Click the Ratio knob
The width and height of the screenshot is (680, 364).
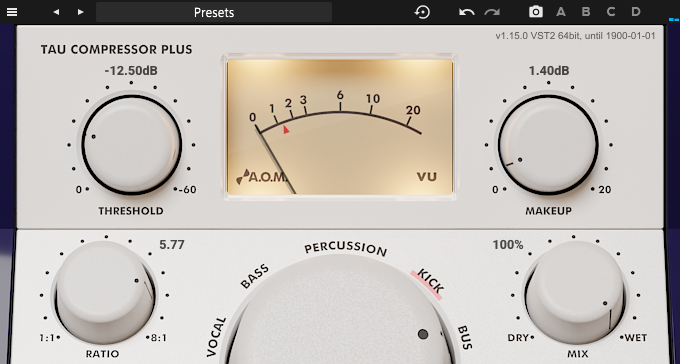105,293
